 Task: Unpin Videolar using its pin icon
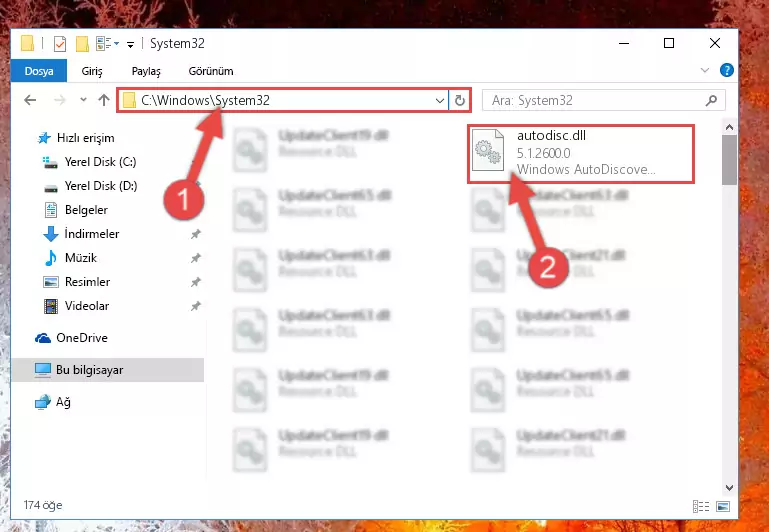(196, 306)
